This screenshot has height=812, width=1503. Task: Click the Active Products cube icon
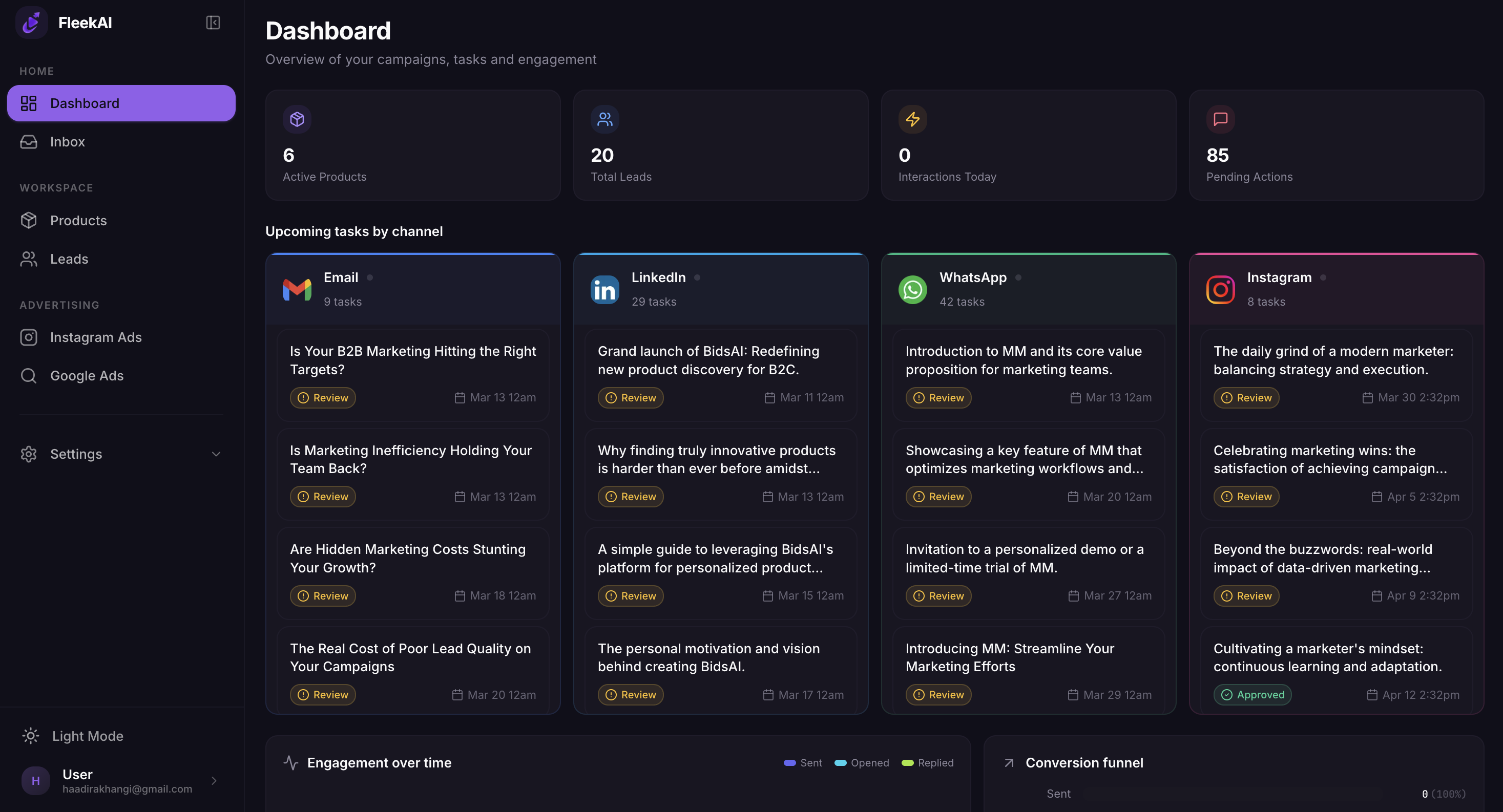(297, 119)
